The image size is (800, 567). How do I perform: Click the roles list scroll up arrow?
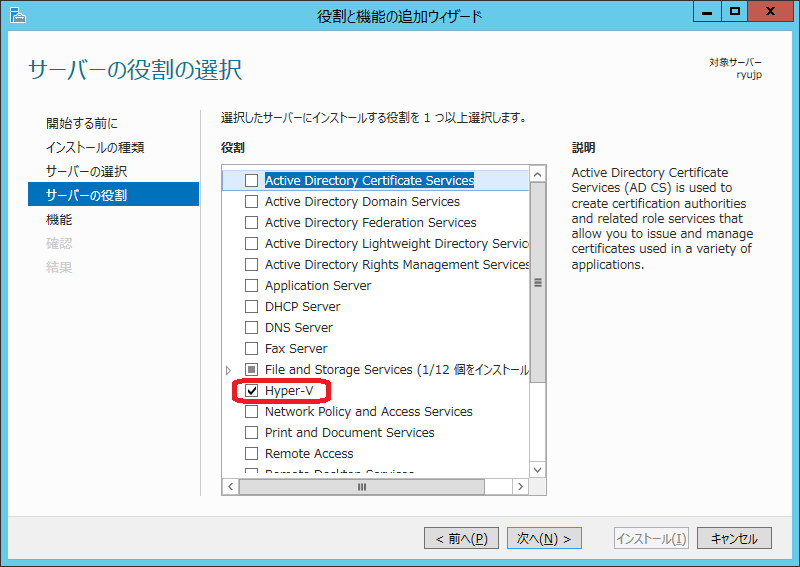click(538, 175)
